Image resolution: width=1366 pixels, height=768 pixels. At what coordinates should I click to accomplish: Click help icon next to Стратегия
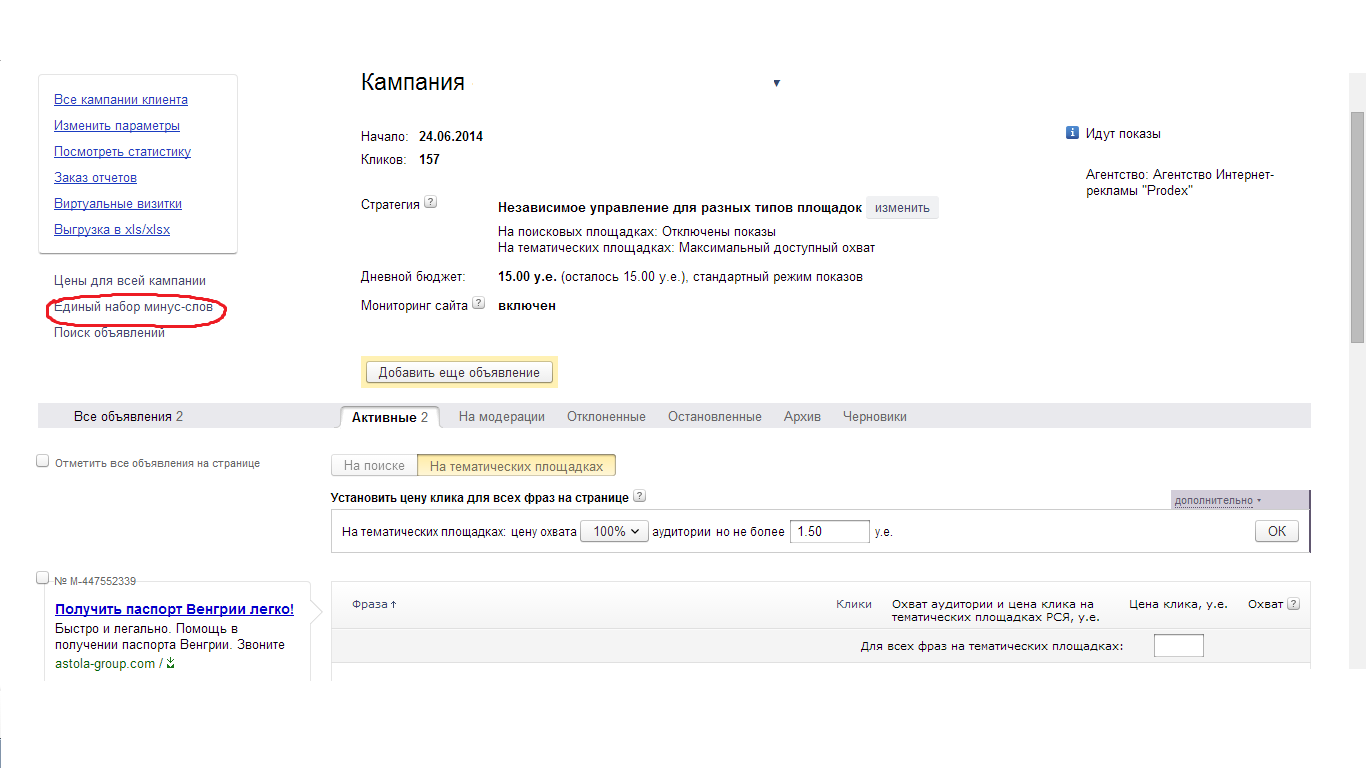[430, 202]
